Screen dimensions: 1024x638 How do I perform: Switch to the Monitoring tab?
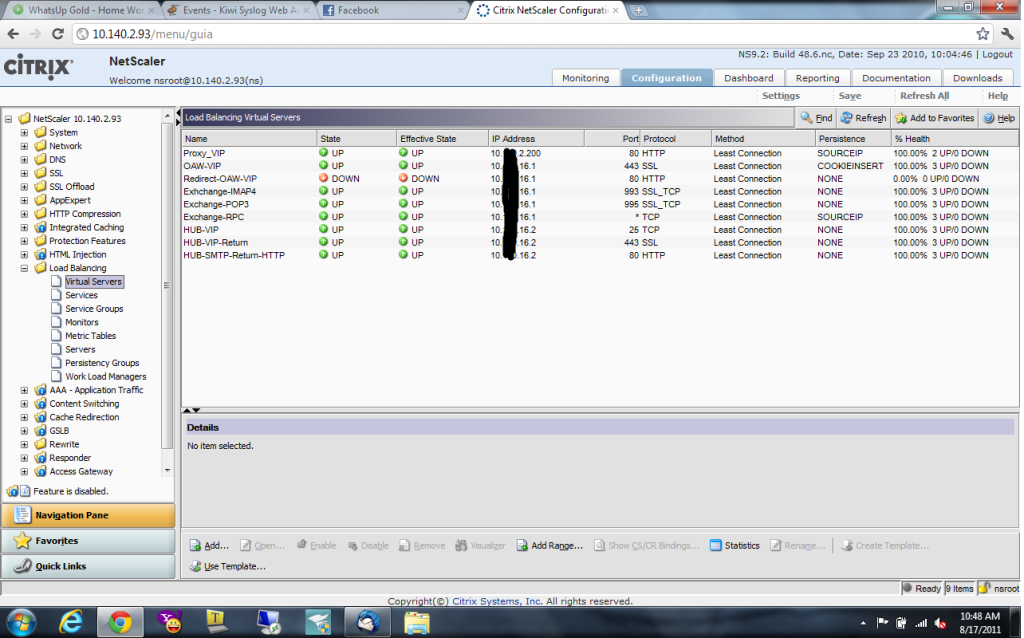tap(585, 78)
